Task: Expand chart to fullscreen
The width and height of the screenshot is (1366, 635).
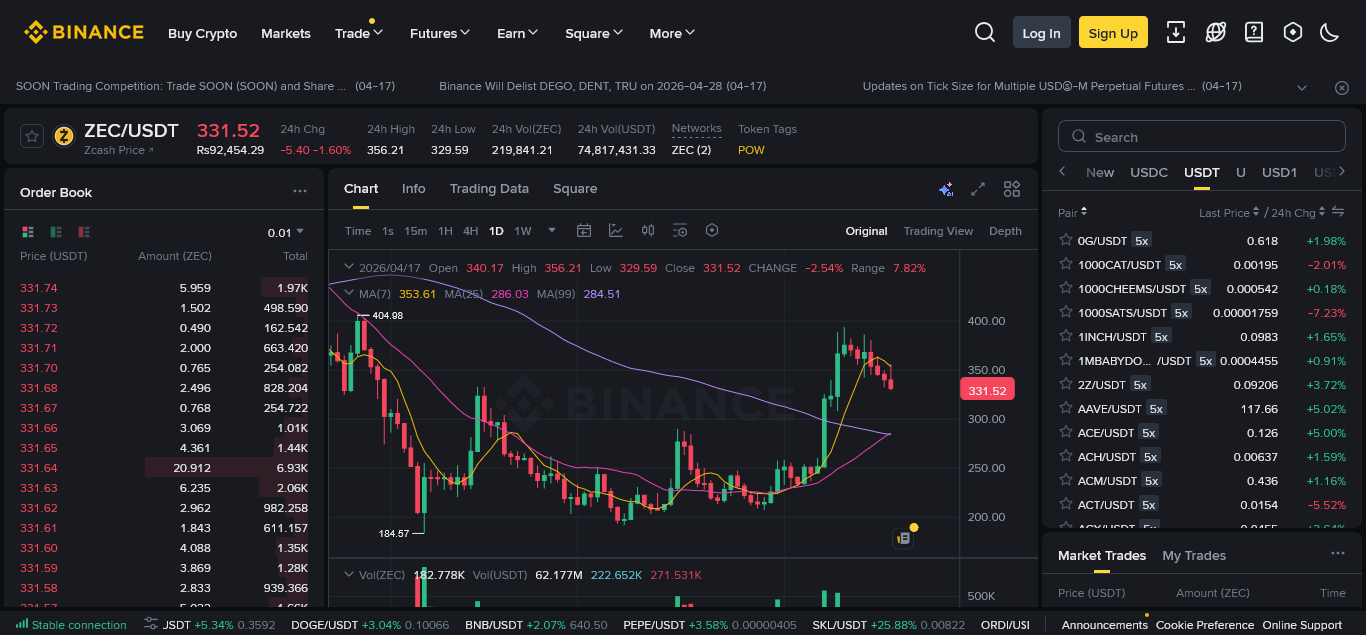Action: (979, 189)
